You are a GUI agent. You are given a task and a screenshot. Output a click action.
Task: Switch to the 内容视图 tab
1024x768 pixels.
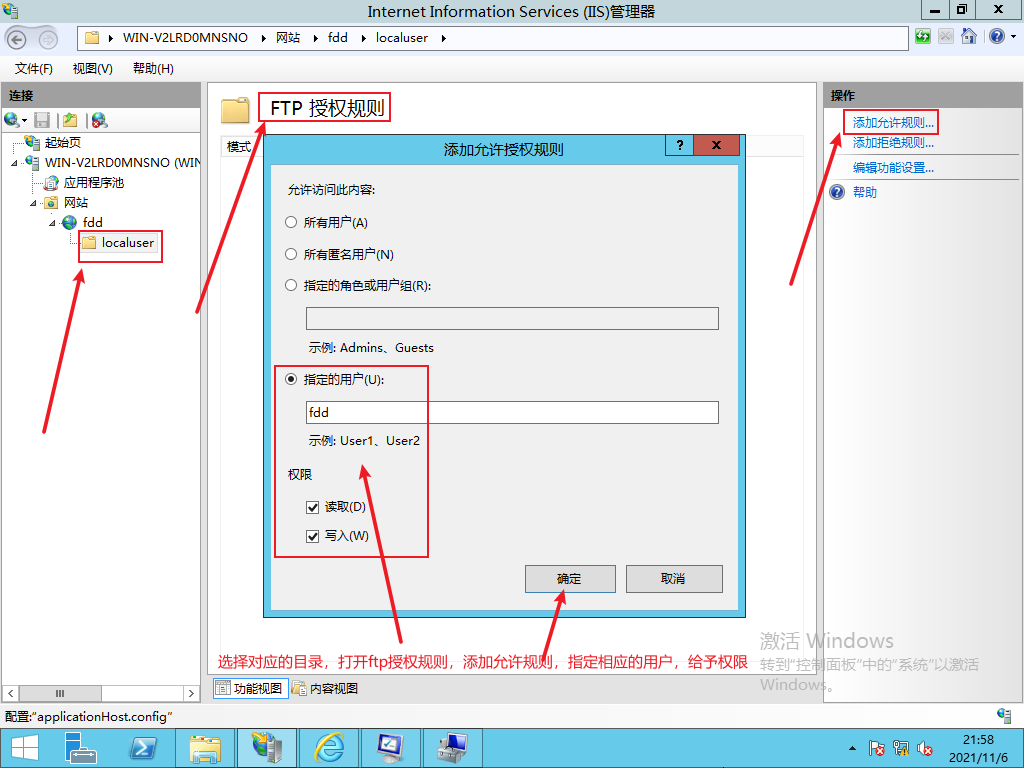pos(325,688)
